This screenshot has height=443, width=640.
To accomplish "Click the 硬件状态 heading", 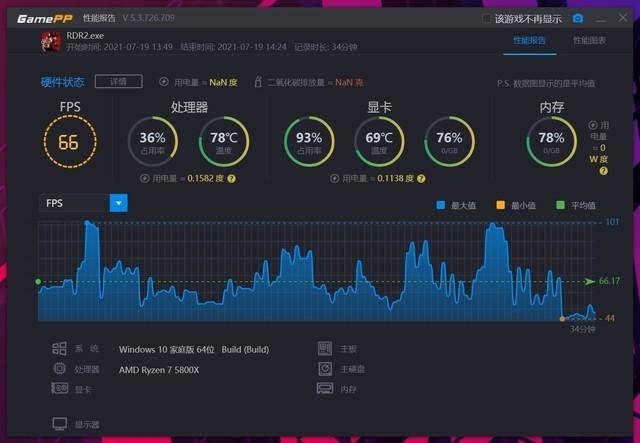I will [x=62, y=82].
